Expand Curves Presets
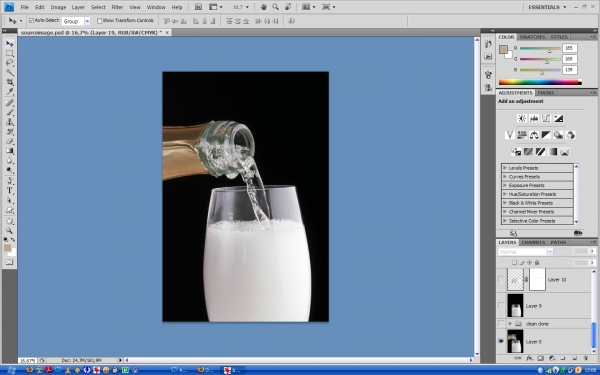 point(505,176)
